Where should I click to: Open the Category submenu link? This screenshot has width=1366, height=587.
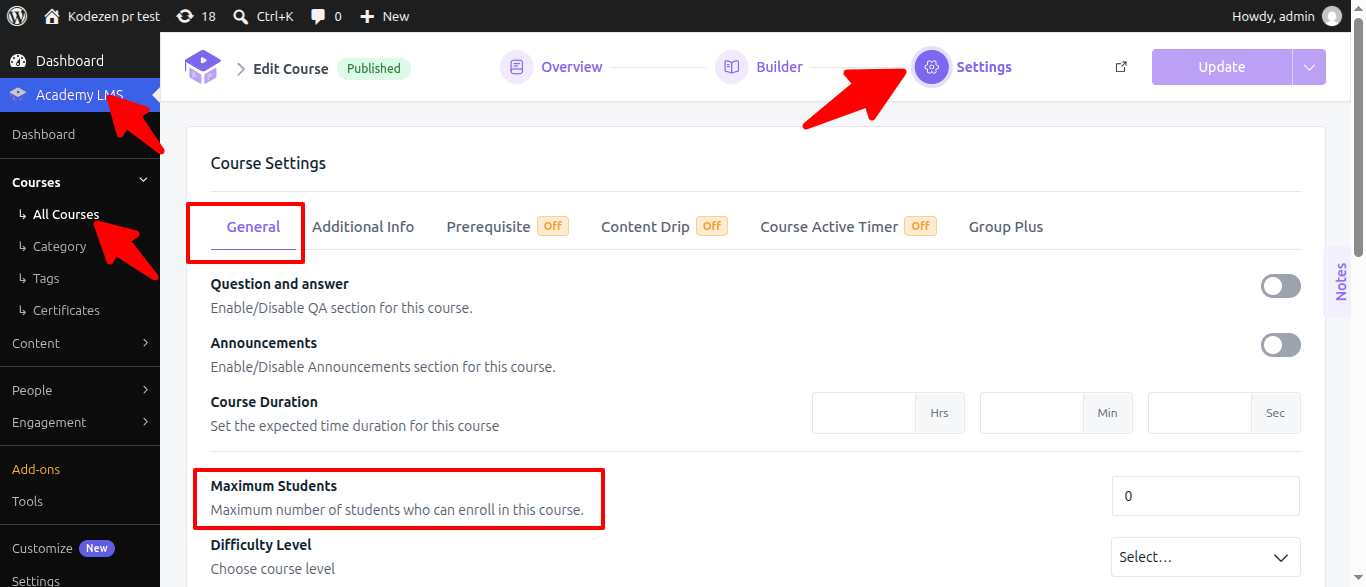59,246
